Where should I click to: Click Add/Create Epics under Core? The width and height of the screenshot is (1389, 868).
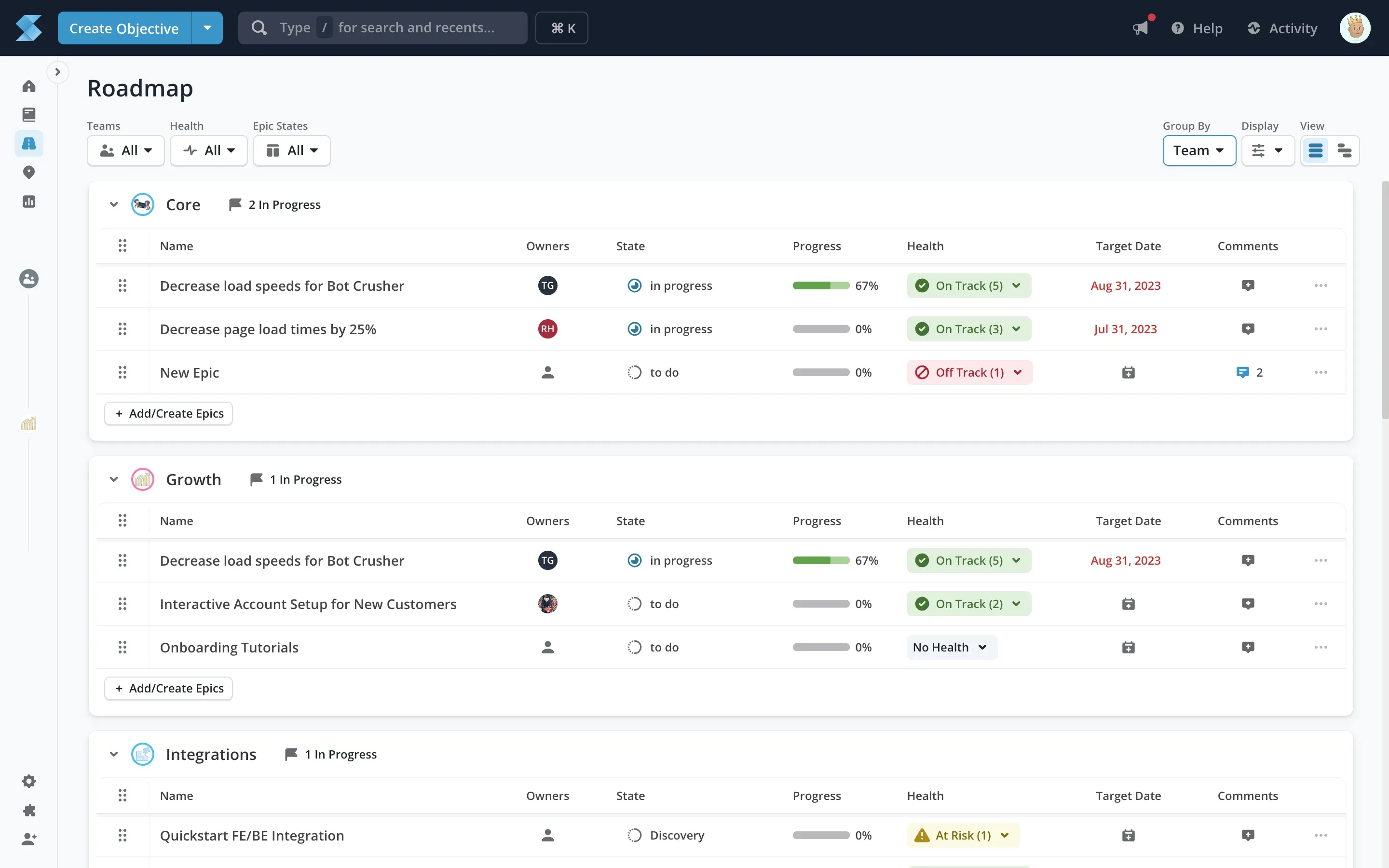[169, 413]
